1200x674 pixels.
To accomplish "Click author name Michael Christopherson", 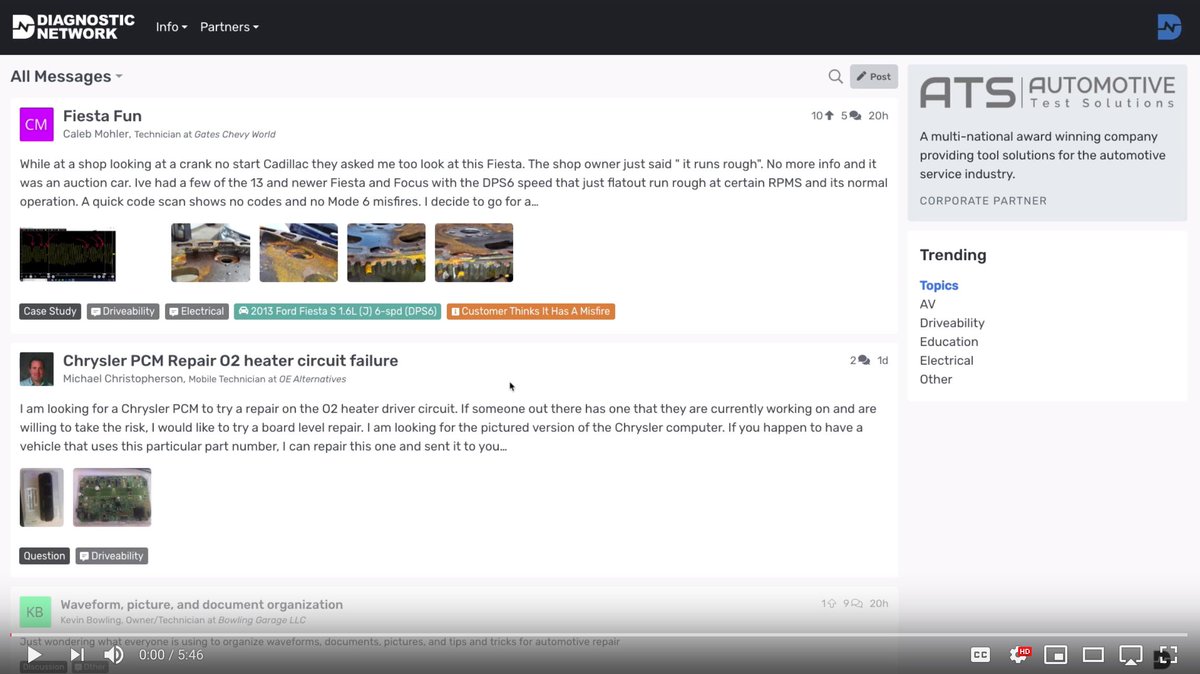I will [x=123, y=379].
